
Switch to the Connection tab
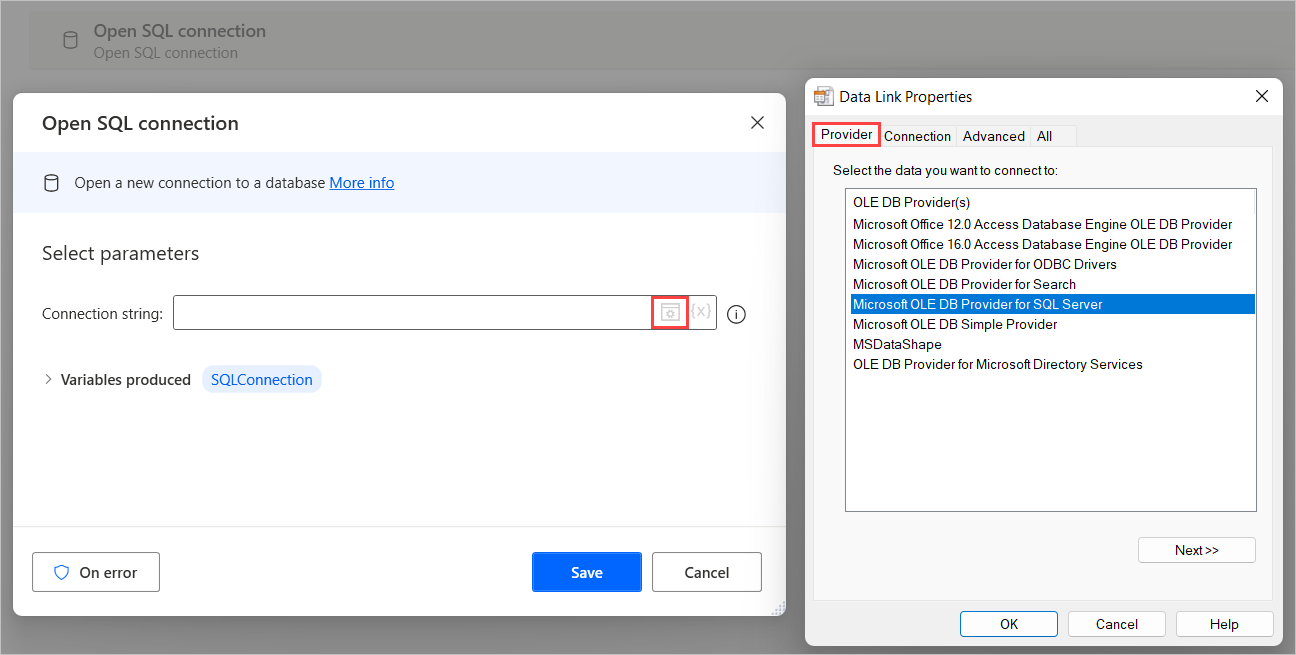pyautogui.click(x=917, y=135)
